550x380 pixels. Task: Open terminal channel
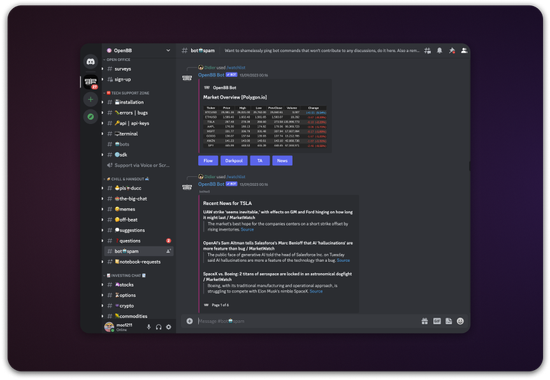139,134
